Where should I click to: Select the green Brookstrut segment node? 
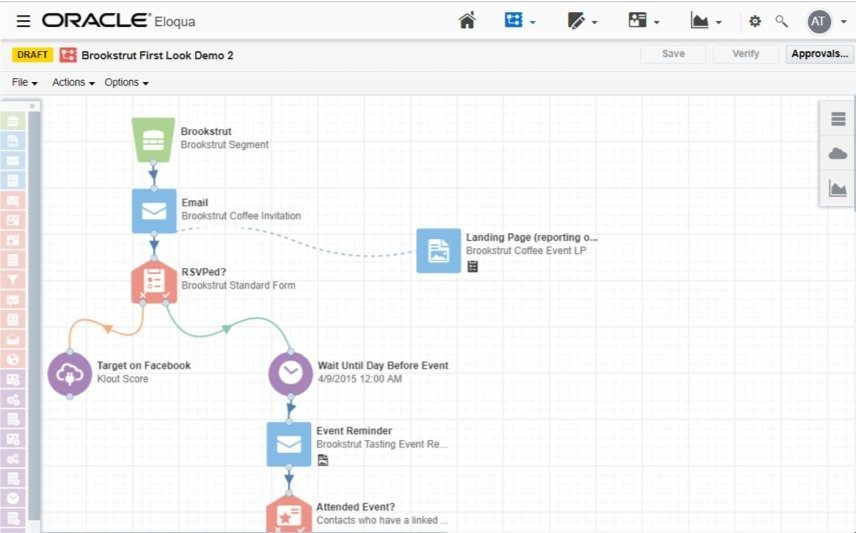click(x=153, y=140)
